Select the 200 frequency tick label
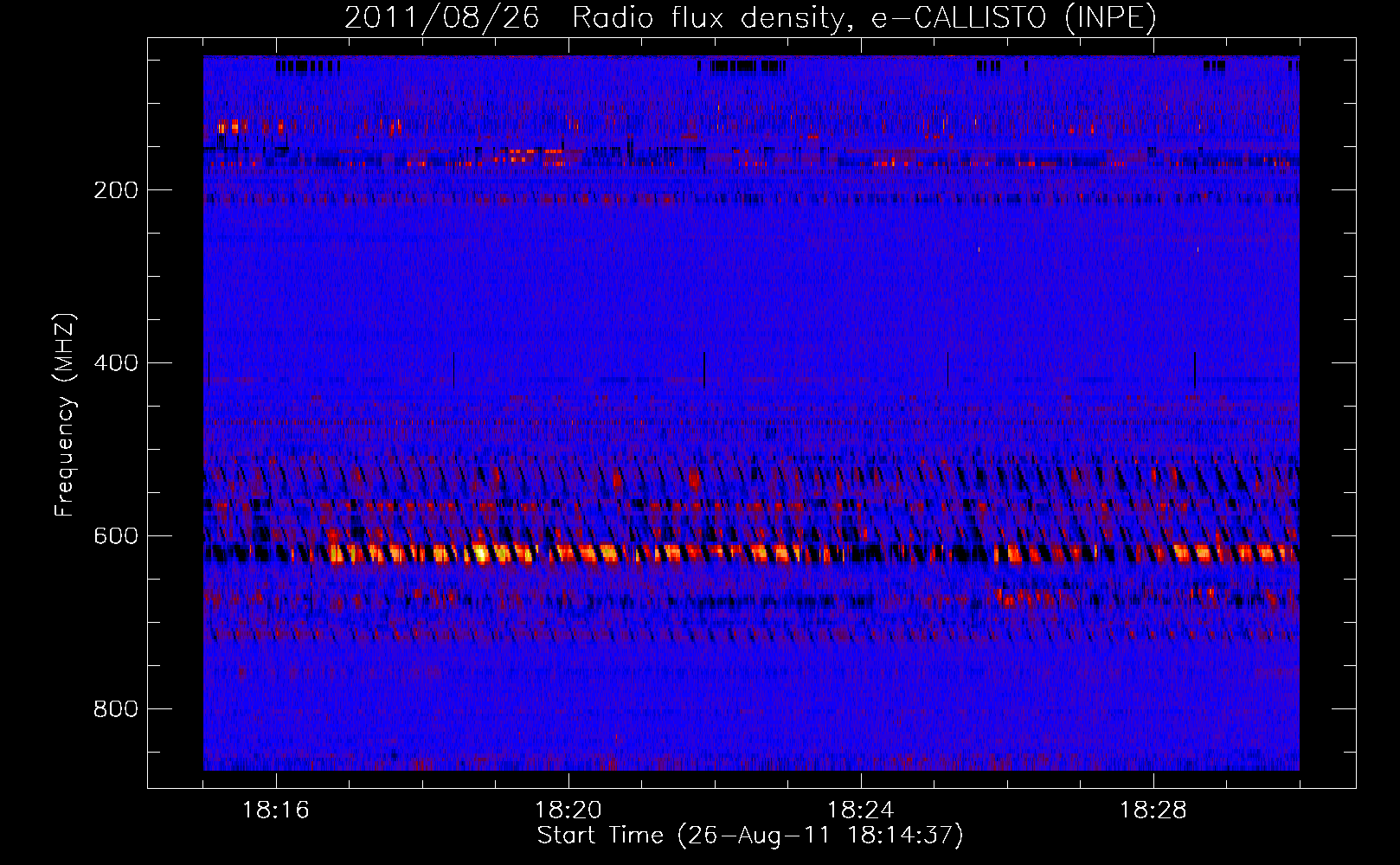This screenshot has width=1400, height=865. [x=116, y=190]
